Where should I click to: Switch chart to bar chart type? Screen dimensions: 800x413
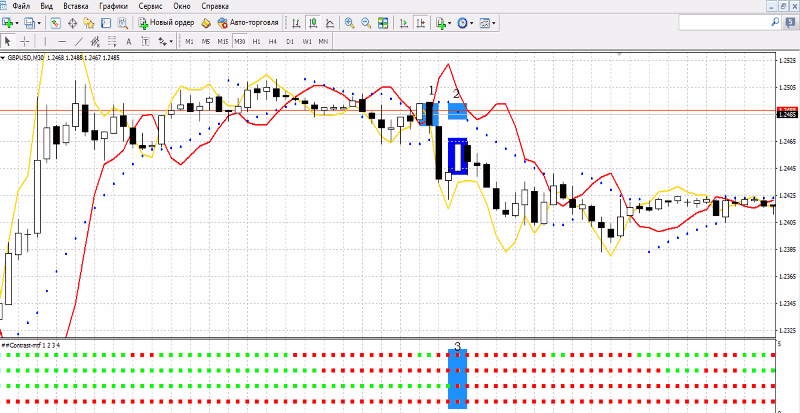(297, 23)
